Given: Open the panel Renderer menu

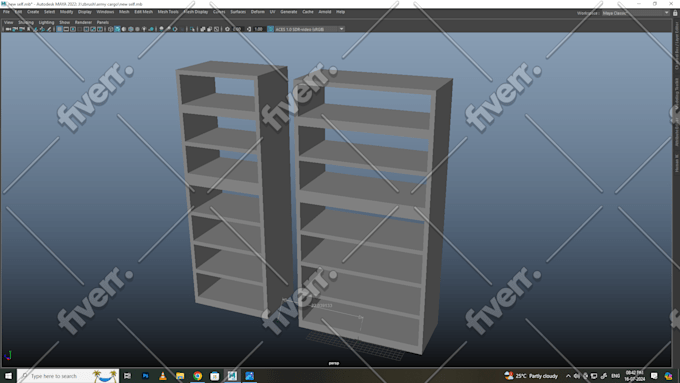Looking at the screenshot, I should [83, 22].
